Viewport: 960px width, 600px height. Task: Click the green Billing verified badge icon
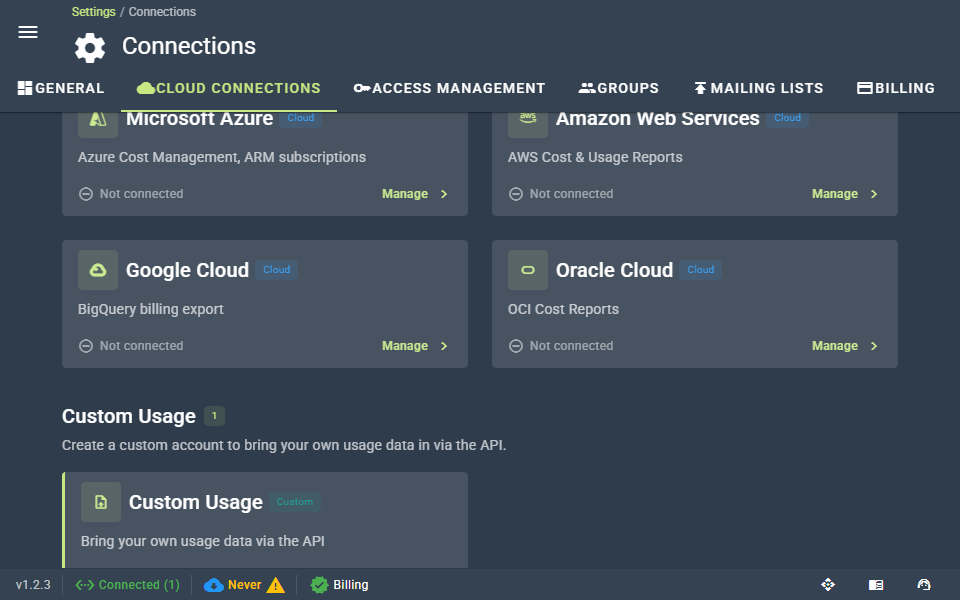point(319,585)
